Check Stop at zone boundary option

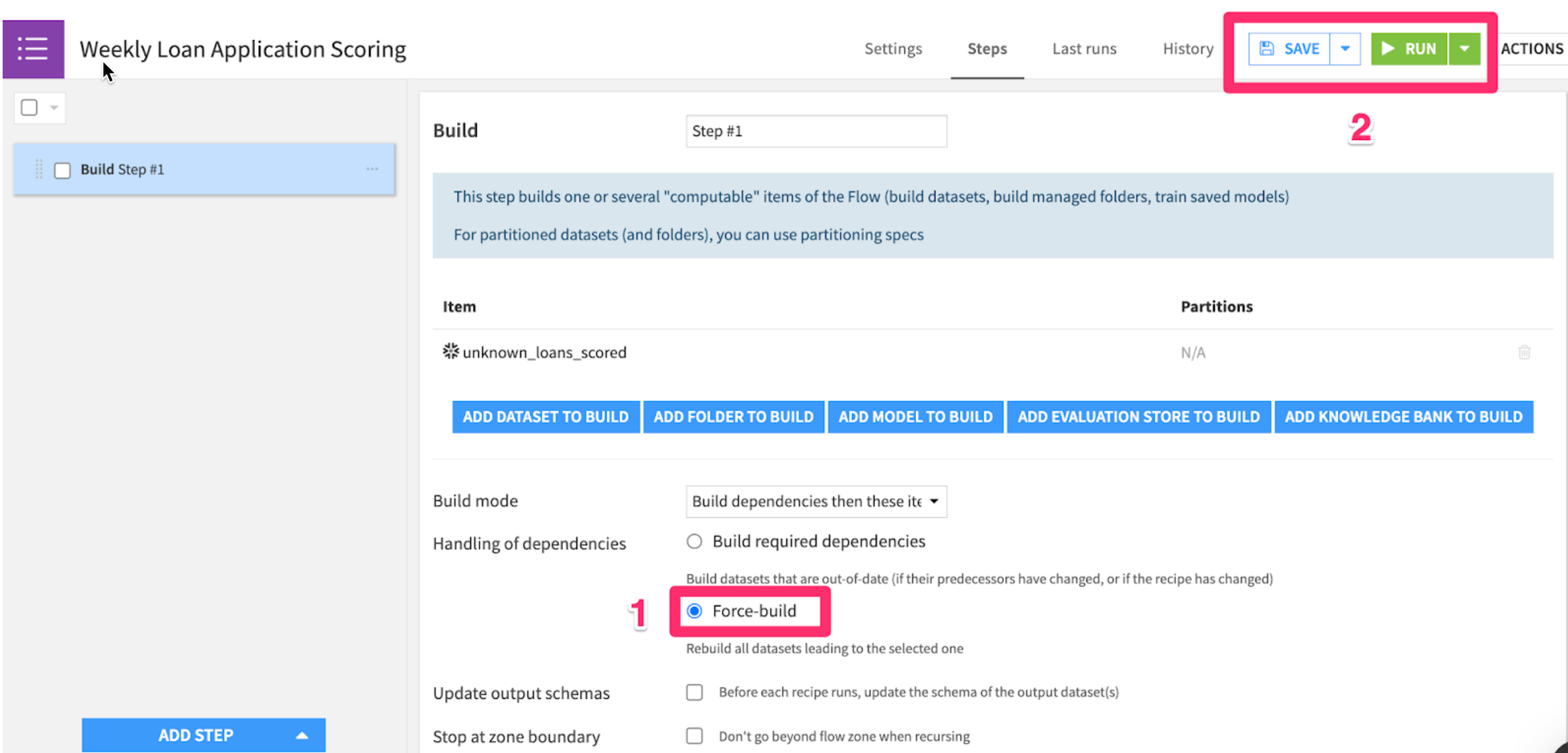click(x=694, y=736)
